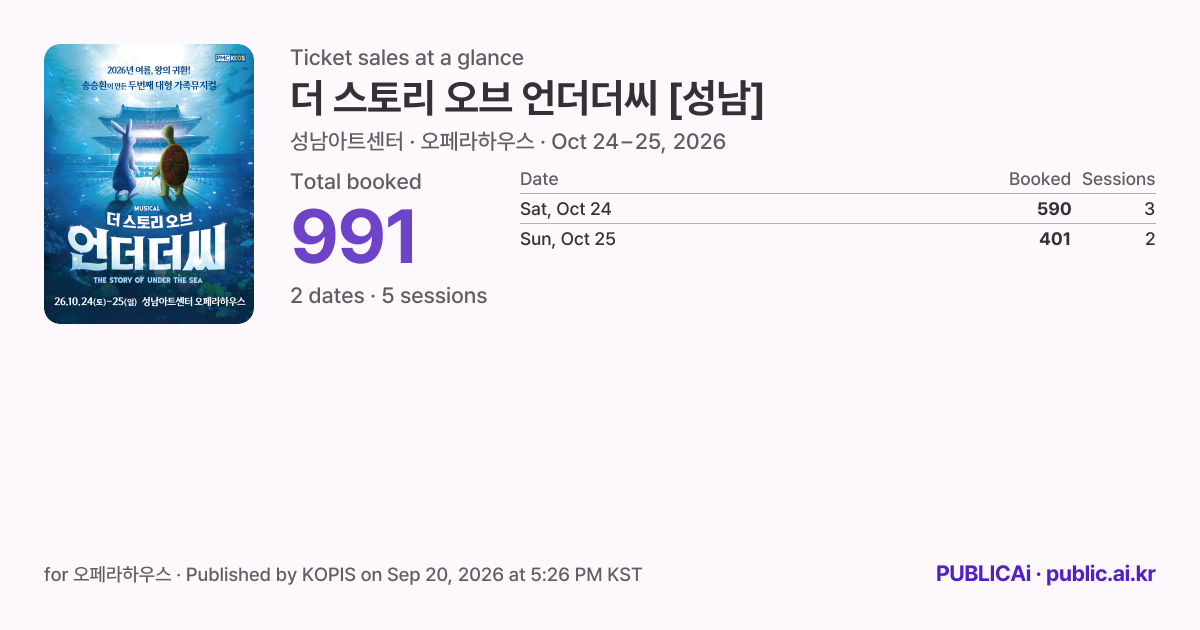Click the sessions count 3 for Saturday
1200x630 pixels.
coord(1150,209)
